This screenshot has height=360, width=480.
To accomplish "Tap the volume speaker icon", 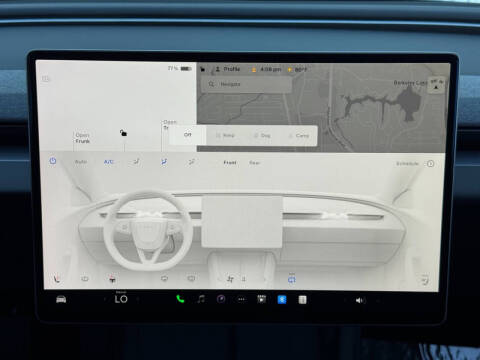I will (360, 300).
